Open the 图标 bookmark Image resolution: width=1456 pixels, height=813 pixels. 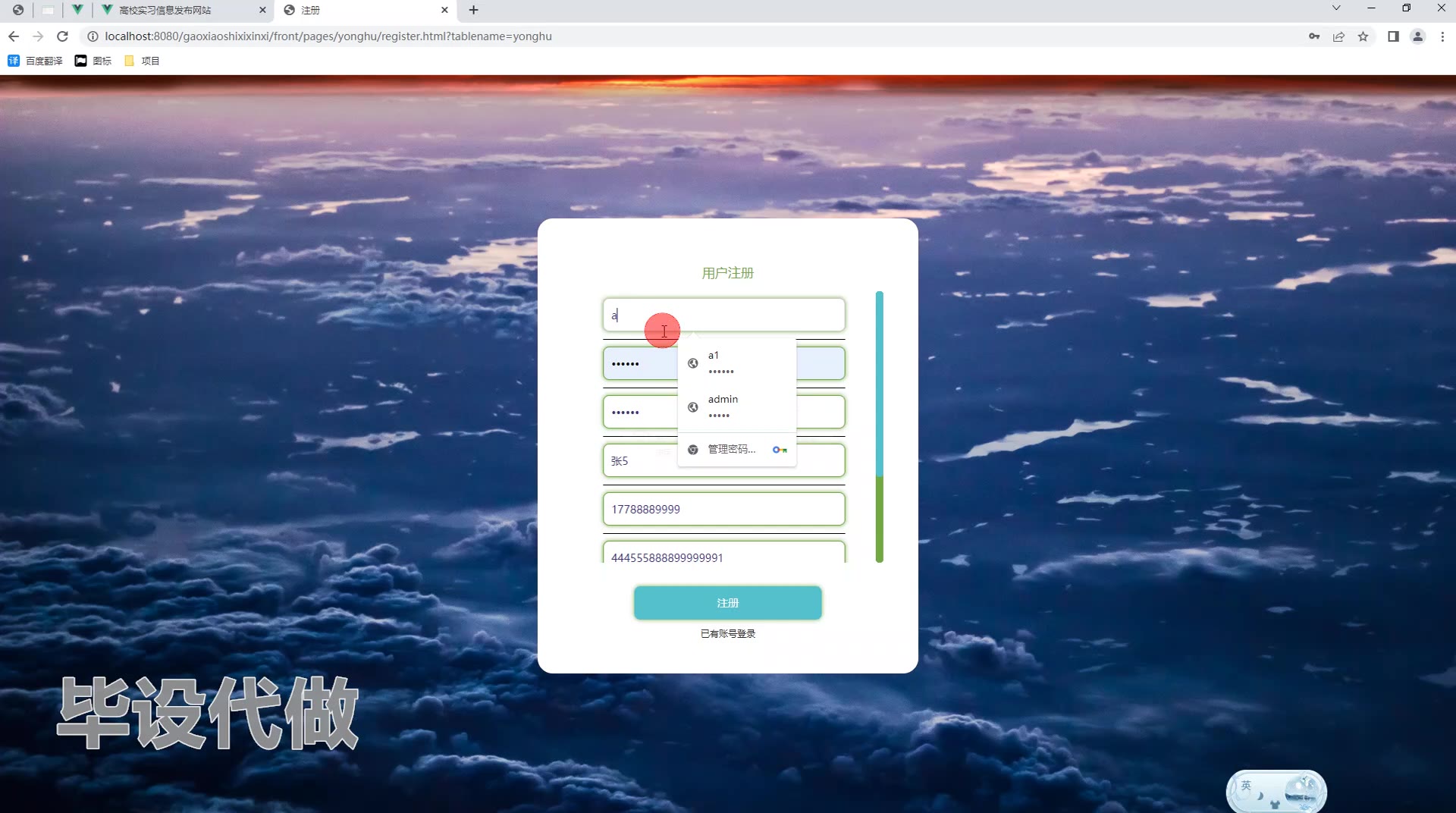point(93,61)
